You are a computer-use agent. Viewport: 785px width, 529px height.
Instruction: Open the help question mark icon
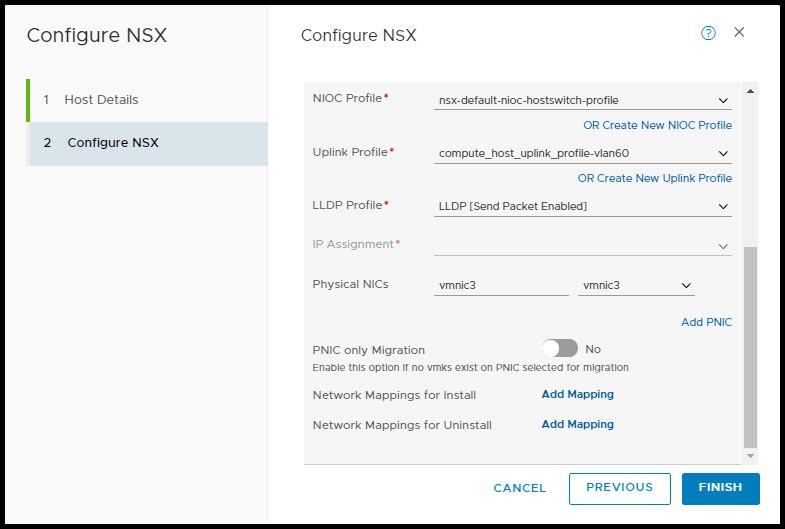[708, 33]
